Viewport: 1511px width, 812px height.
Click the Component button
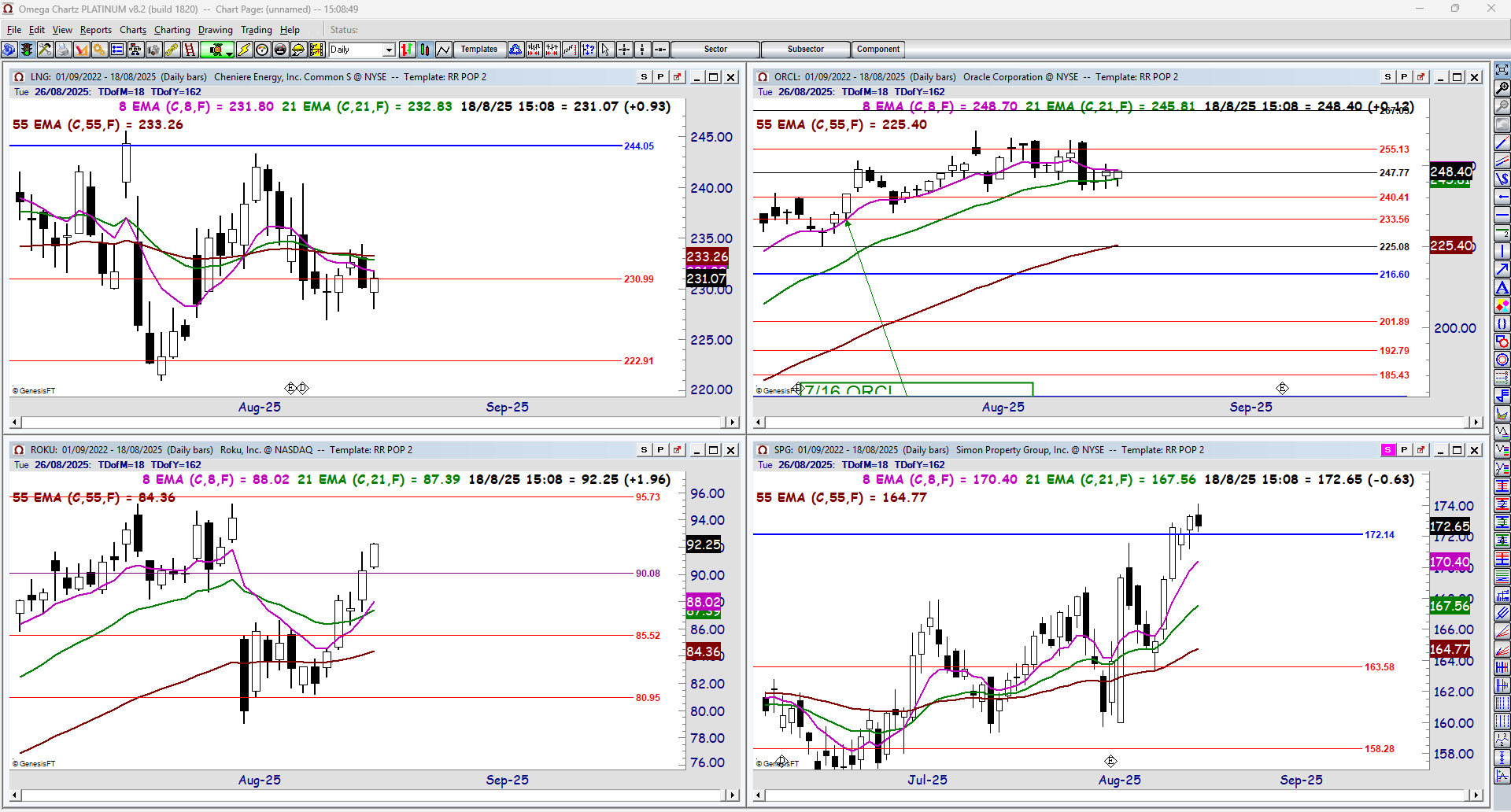(x=878, y=50)
